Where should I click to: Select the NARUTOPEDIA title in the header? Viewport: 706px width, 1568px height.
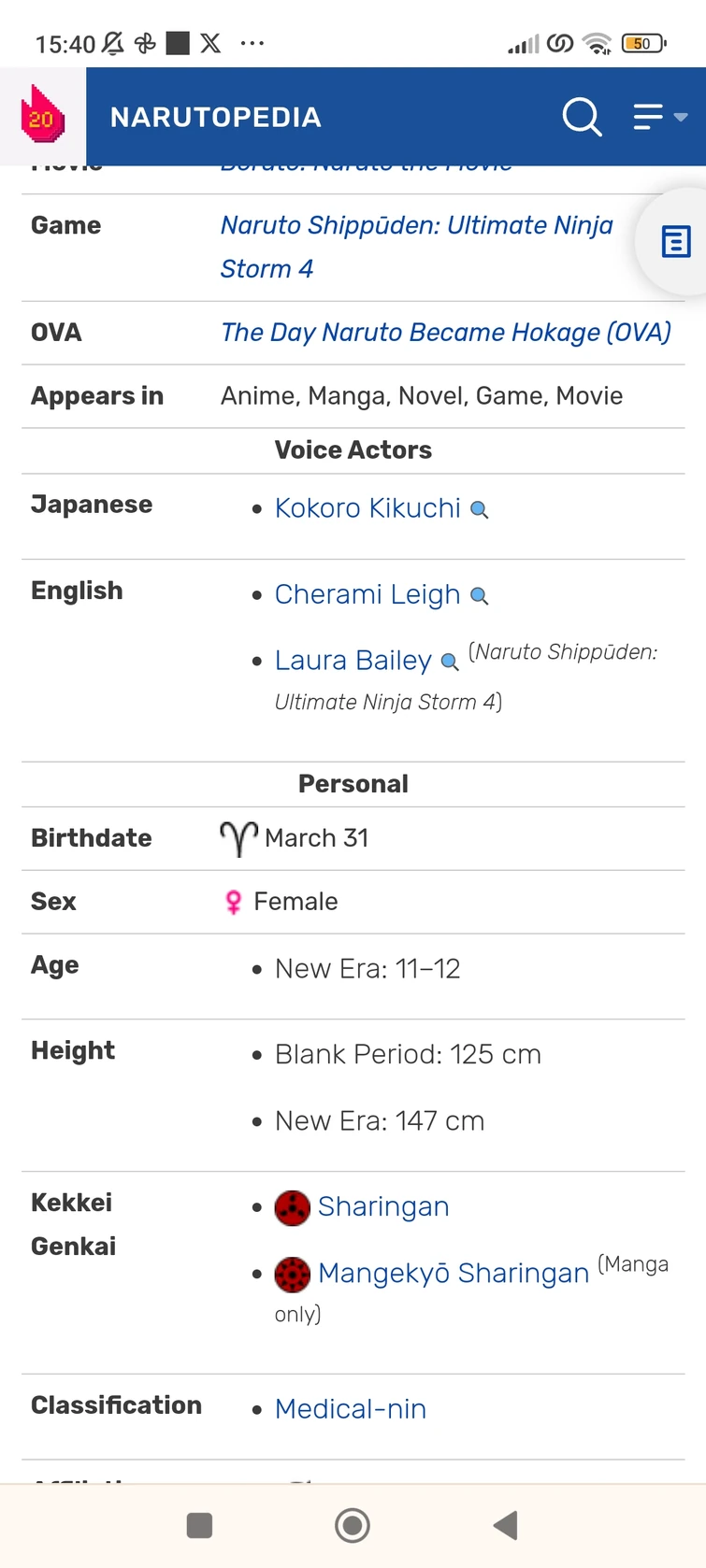pyautogui.click(x=215, y=117)
